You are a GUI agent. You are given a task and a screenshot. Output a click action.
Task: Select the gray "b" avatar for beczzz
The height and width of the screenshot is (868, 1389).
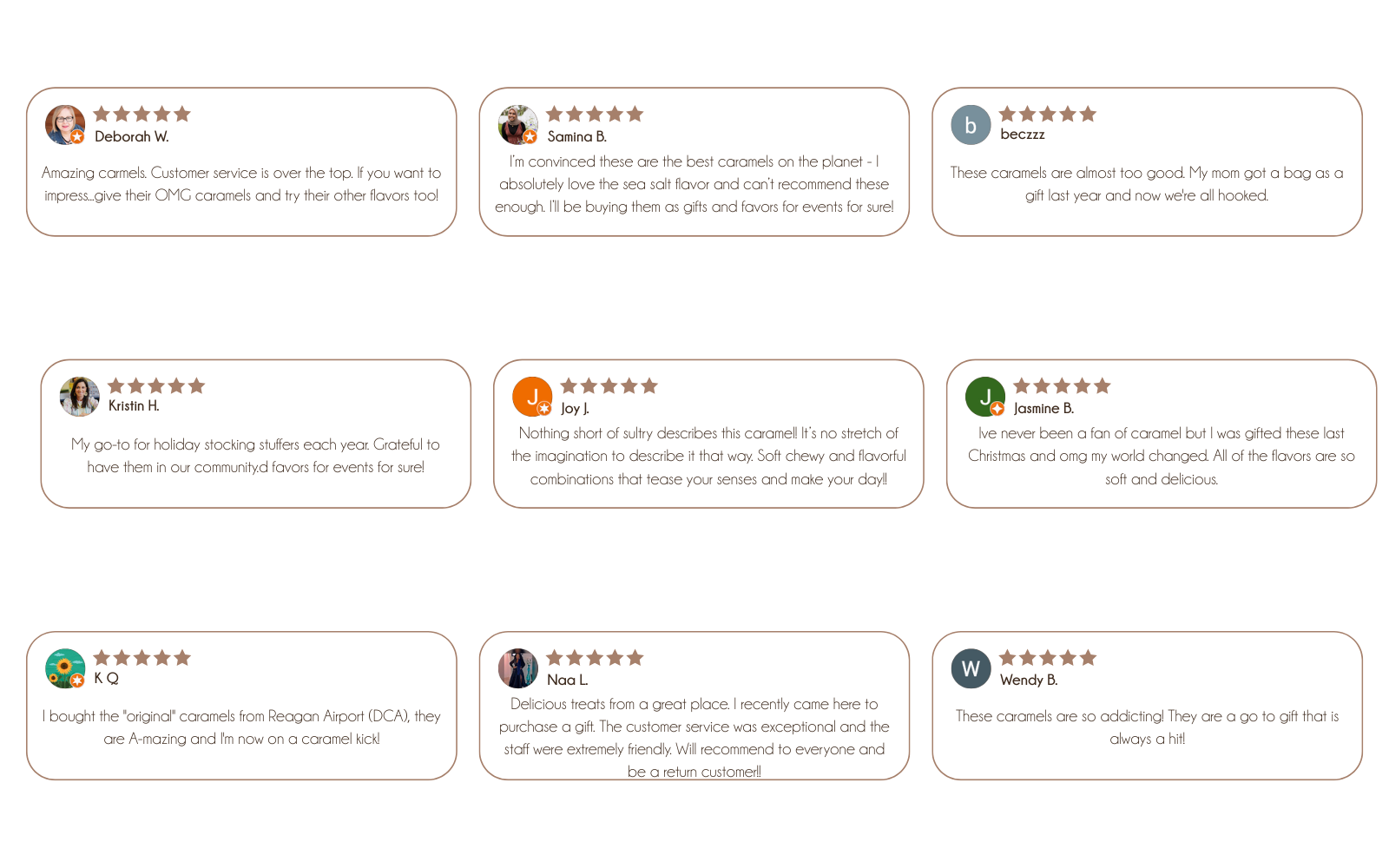[x=971, y=125]
